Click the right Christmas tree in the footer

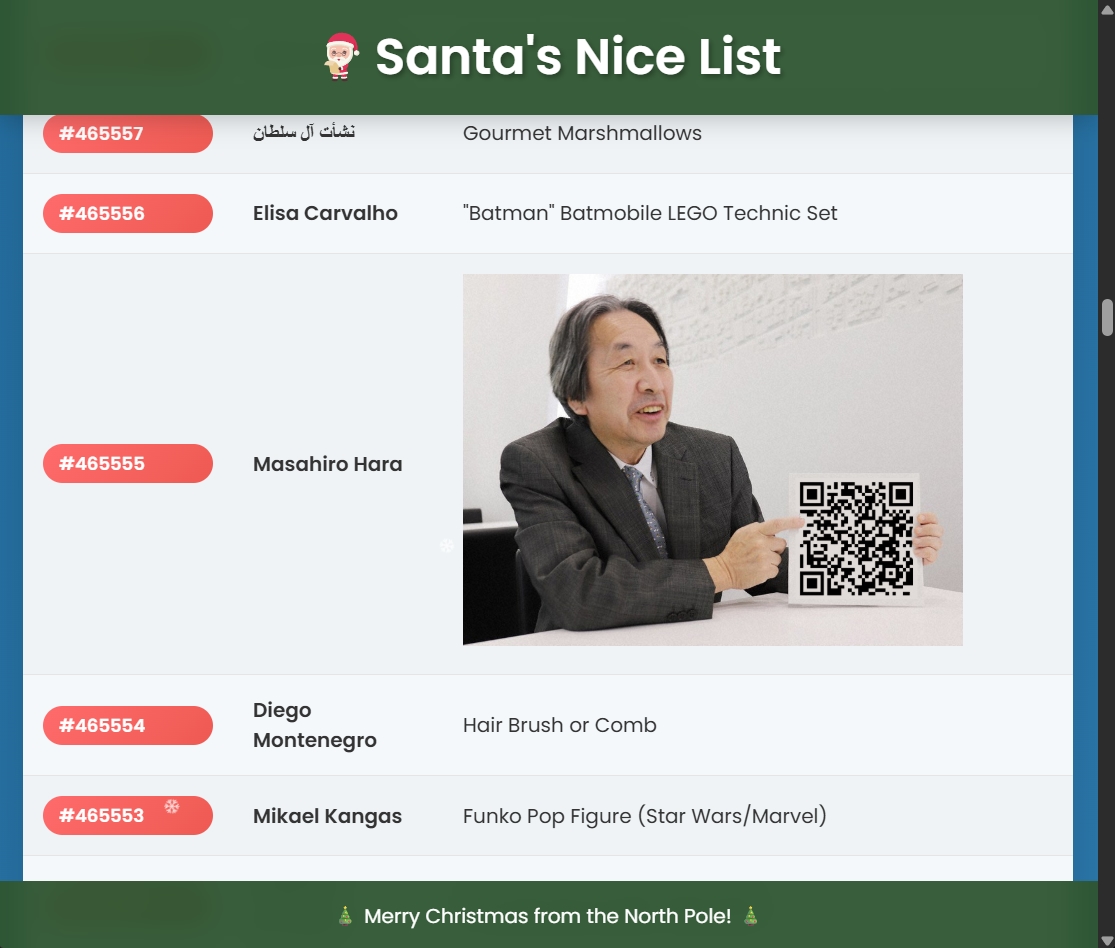(750, 916)
